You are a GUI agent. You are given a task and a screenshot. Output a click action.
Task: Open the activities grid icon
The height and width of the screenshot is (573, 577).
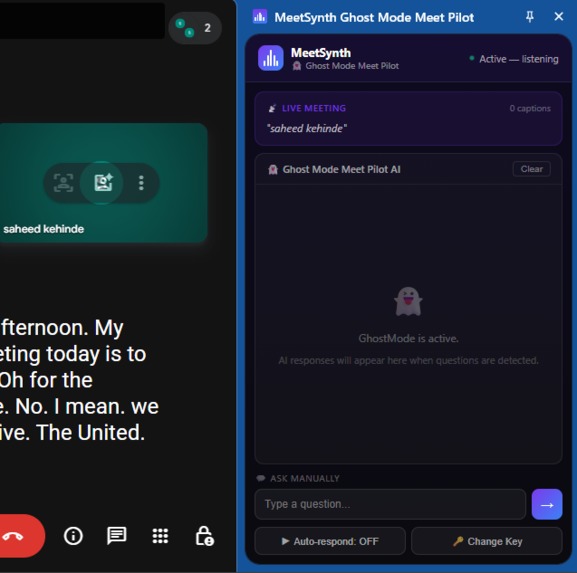click(x=160, y=536)
